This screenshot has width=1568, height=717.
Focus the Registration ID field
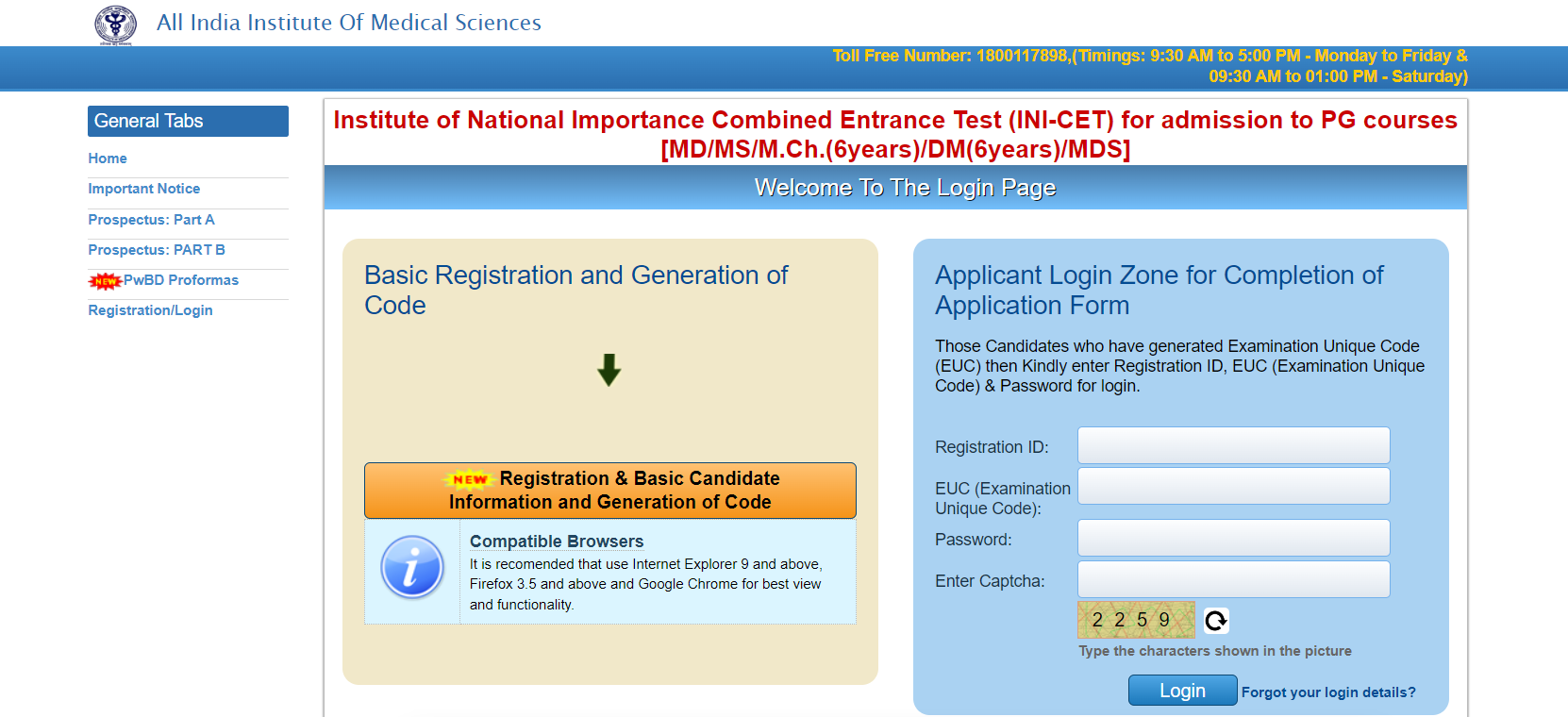[1234, 445]
